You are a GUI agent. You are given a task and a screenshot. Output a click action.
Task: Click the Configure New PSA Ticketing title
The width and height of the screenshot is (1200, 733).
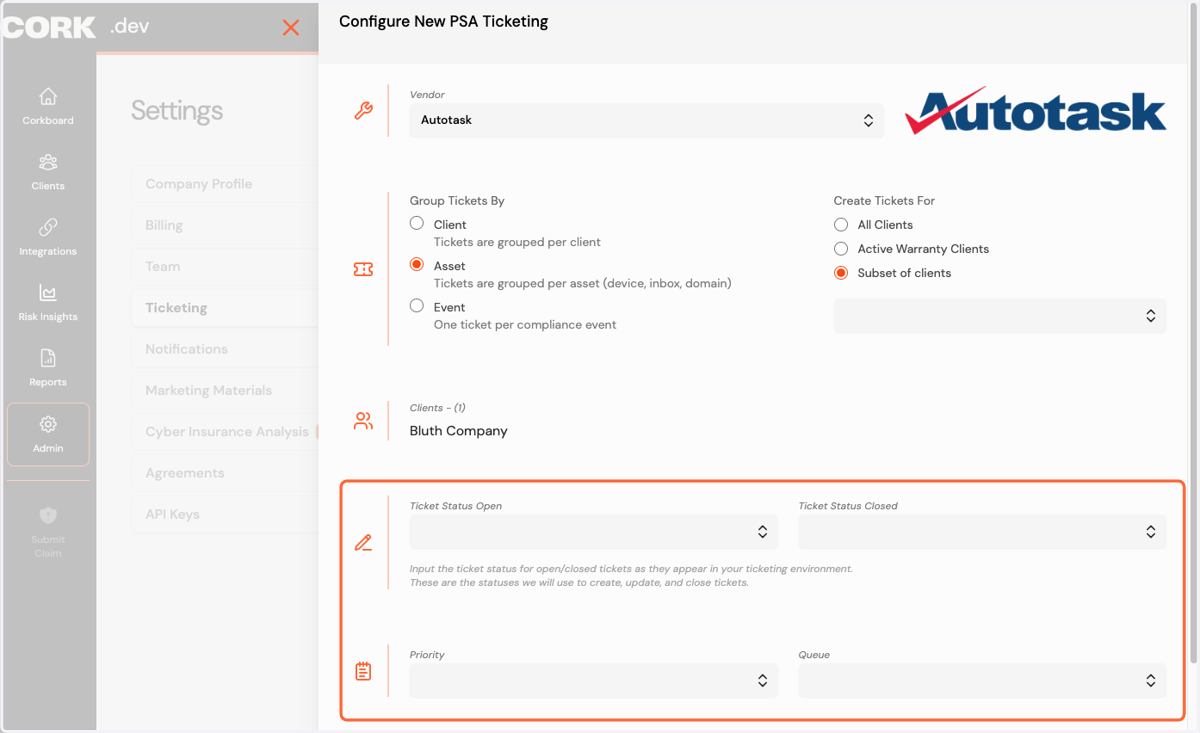pyautogui.click(x=444, y=21)
